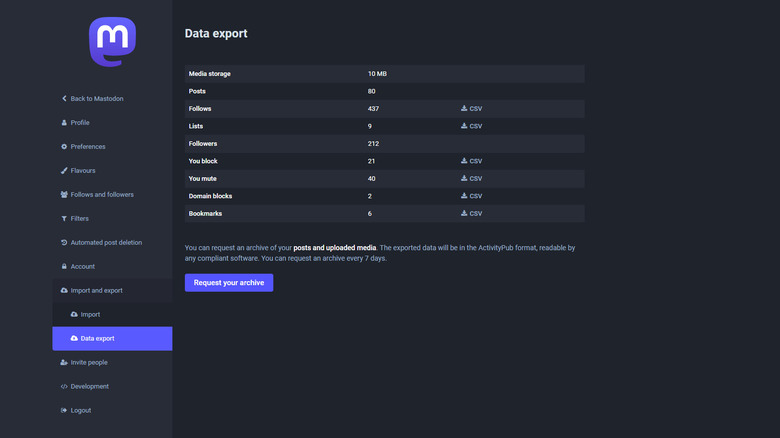The image size is (780, 438).
Task: Click download icon in Bookmarks row
Action: tap(464, 213)
